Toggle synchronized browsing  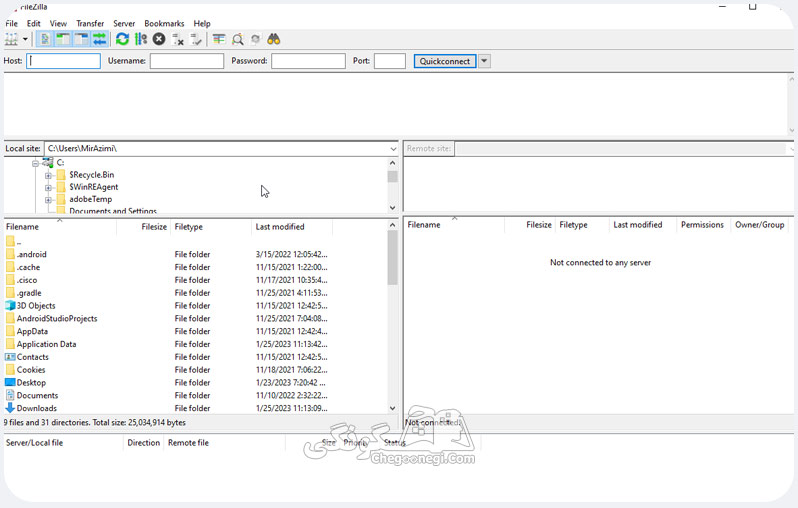(x=255, y=39)
